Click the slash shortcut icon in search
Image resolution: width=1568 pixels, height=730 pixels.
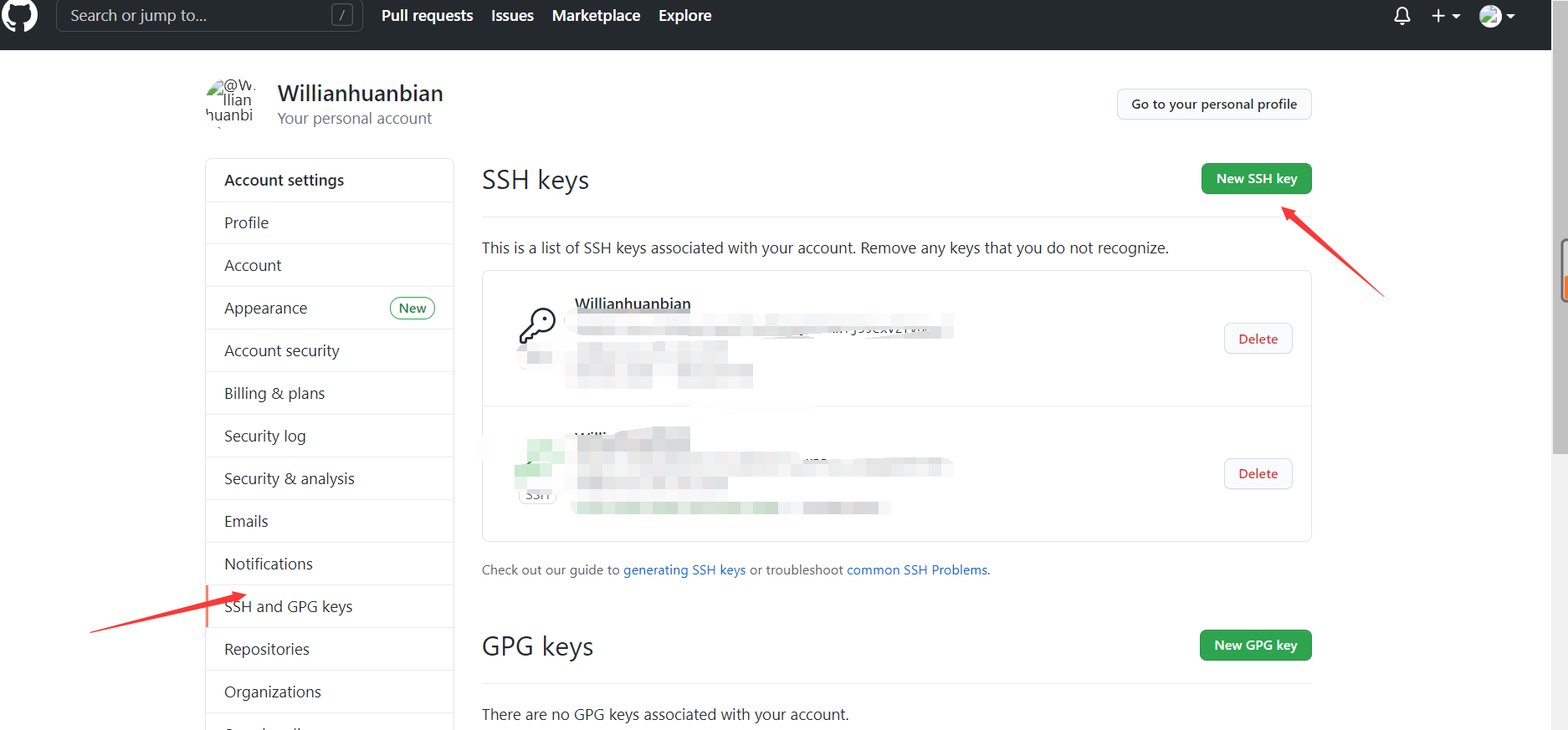(x=342, y=15)
